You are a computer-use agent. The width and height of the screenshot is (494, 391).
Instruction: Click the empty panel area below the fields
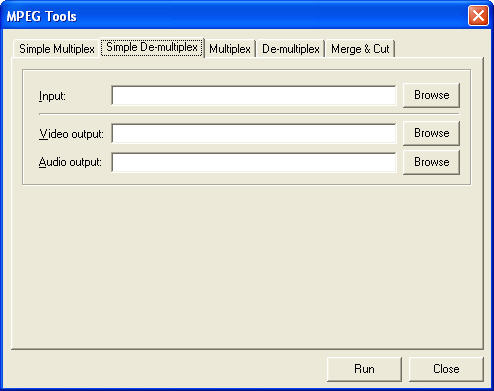[x=247, y=267]
